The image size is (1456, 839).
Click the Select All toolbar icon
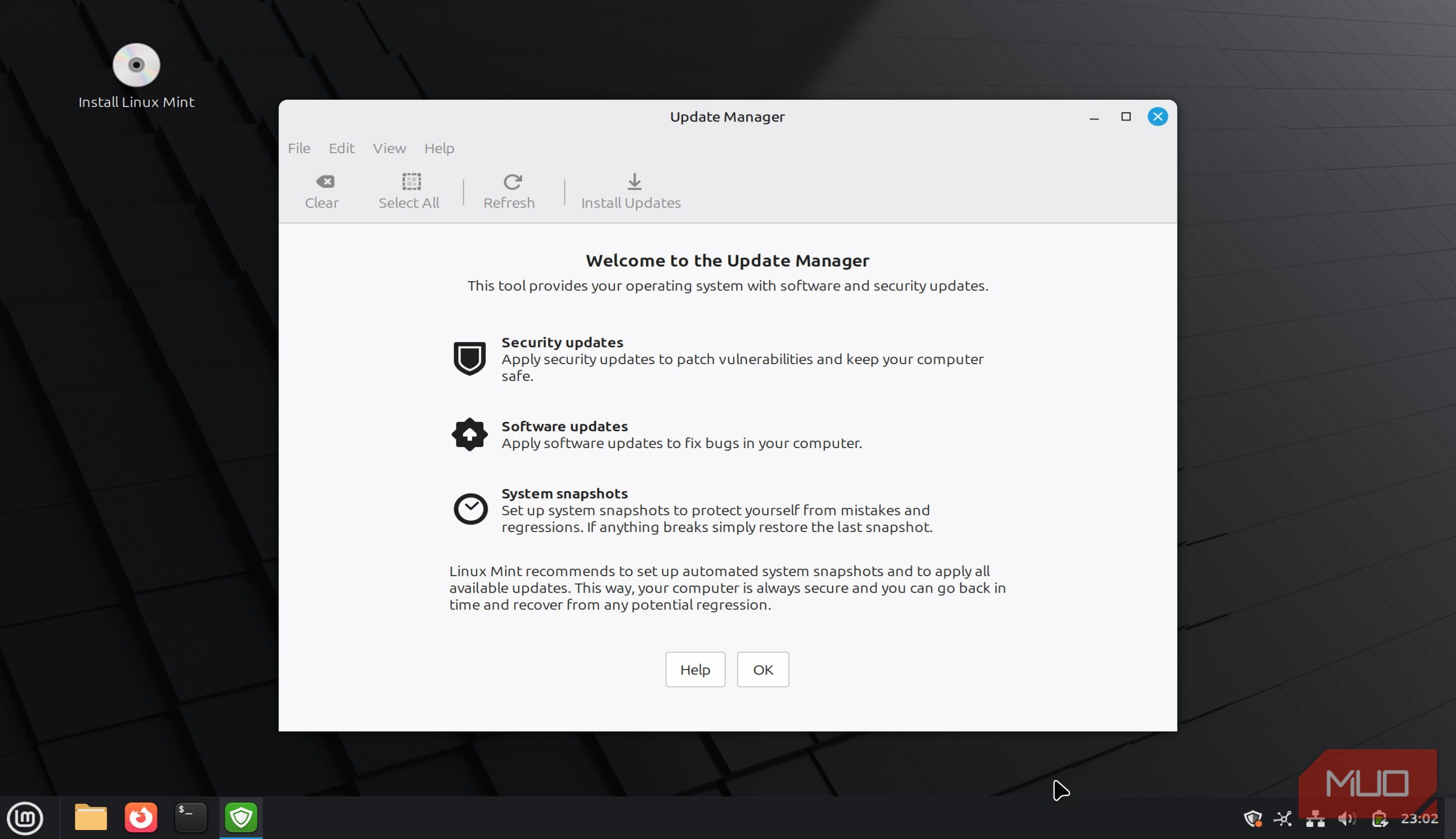tap(409, 191)
